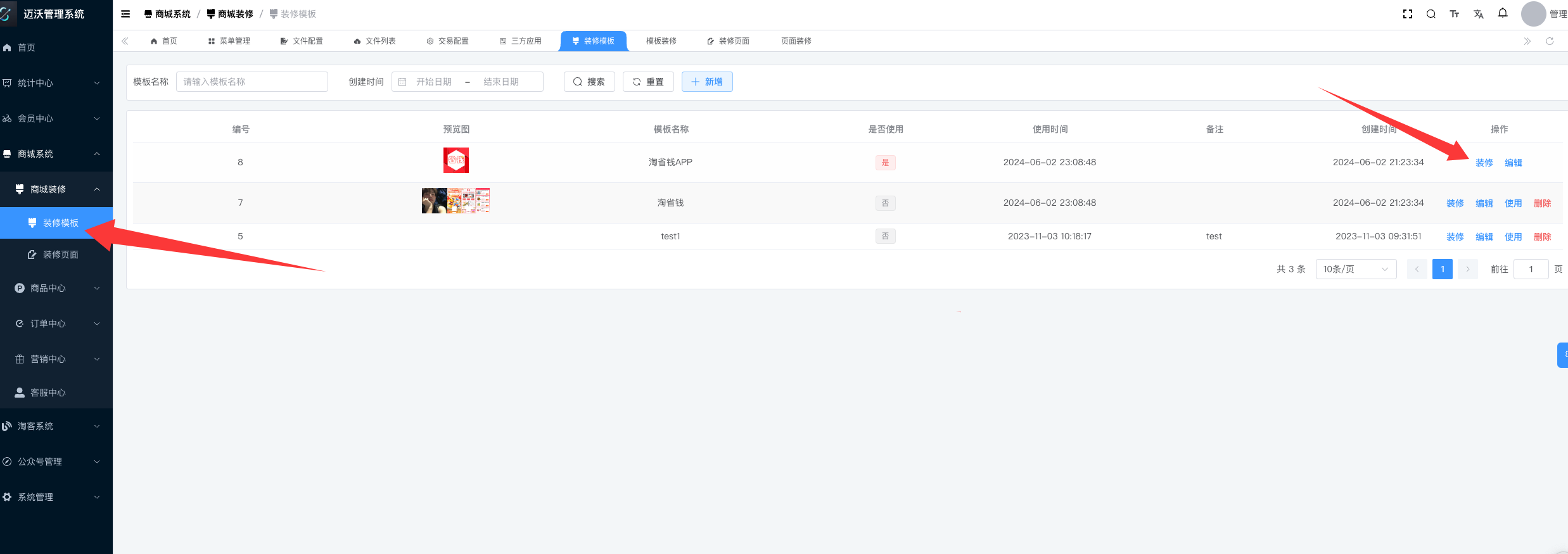The image size is (1568, 554).
Task: Open the 10条/页 page size dropdown
Action: 1356,269
